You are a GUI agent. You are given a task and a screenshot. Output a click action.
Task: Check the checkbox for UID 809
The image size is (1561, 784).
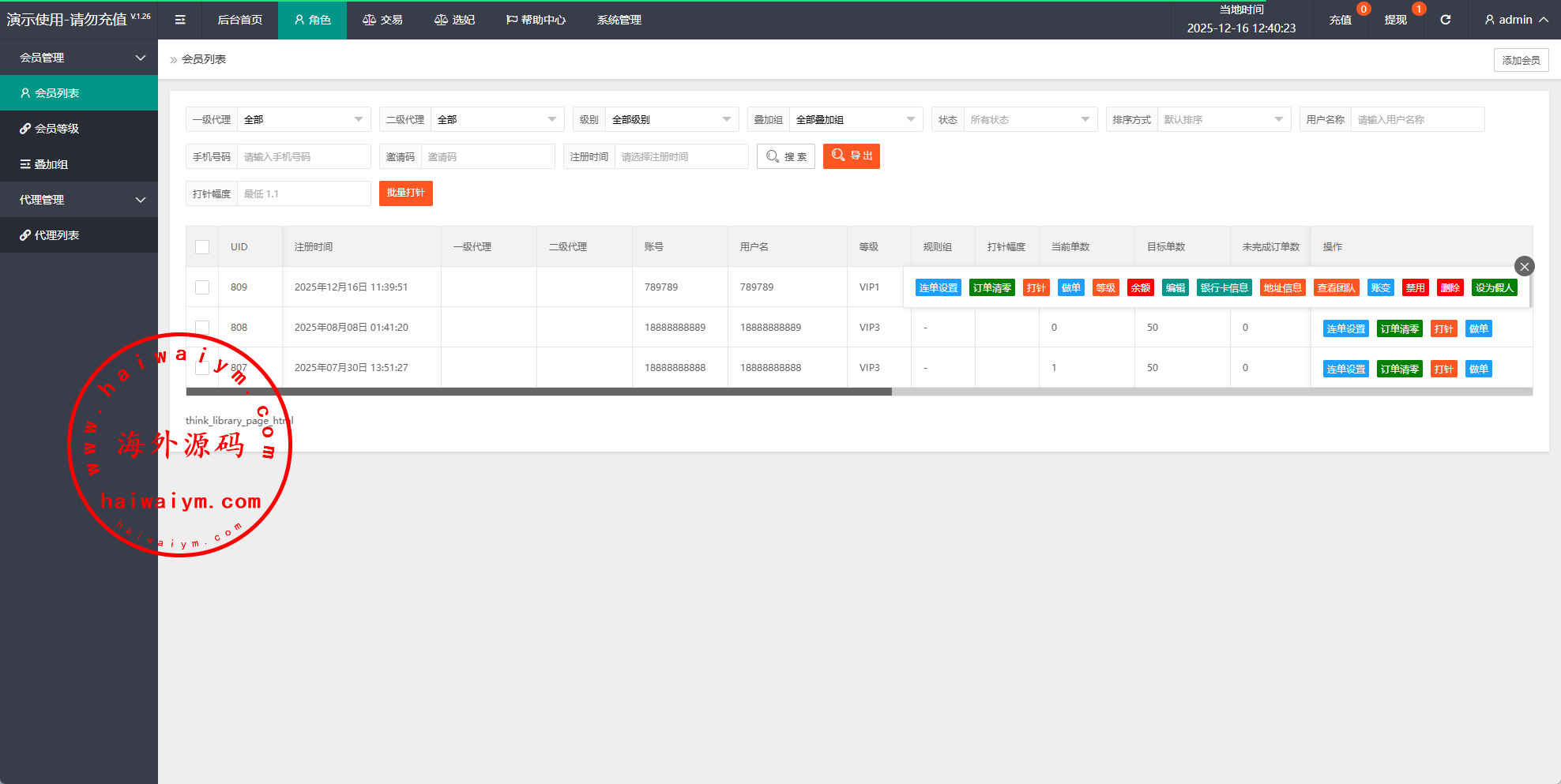point(202,287)
